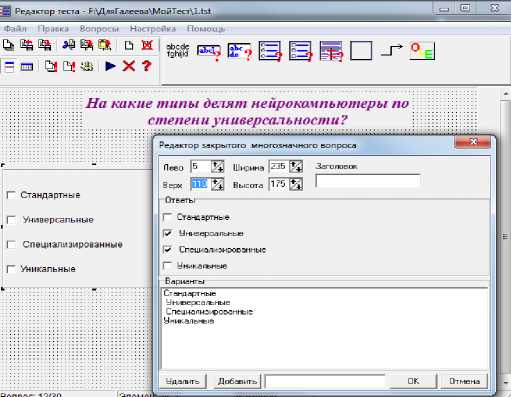Click the purple question heading text

(x=247, y=112)
